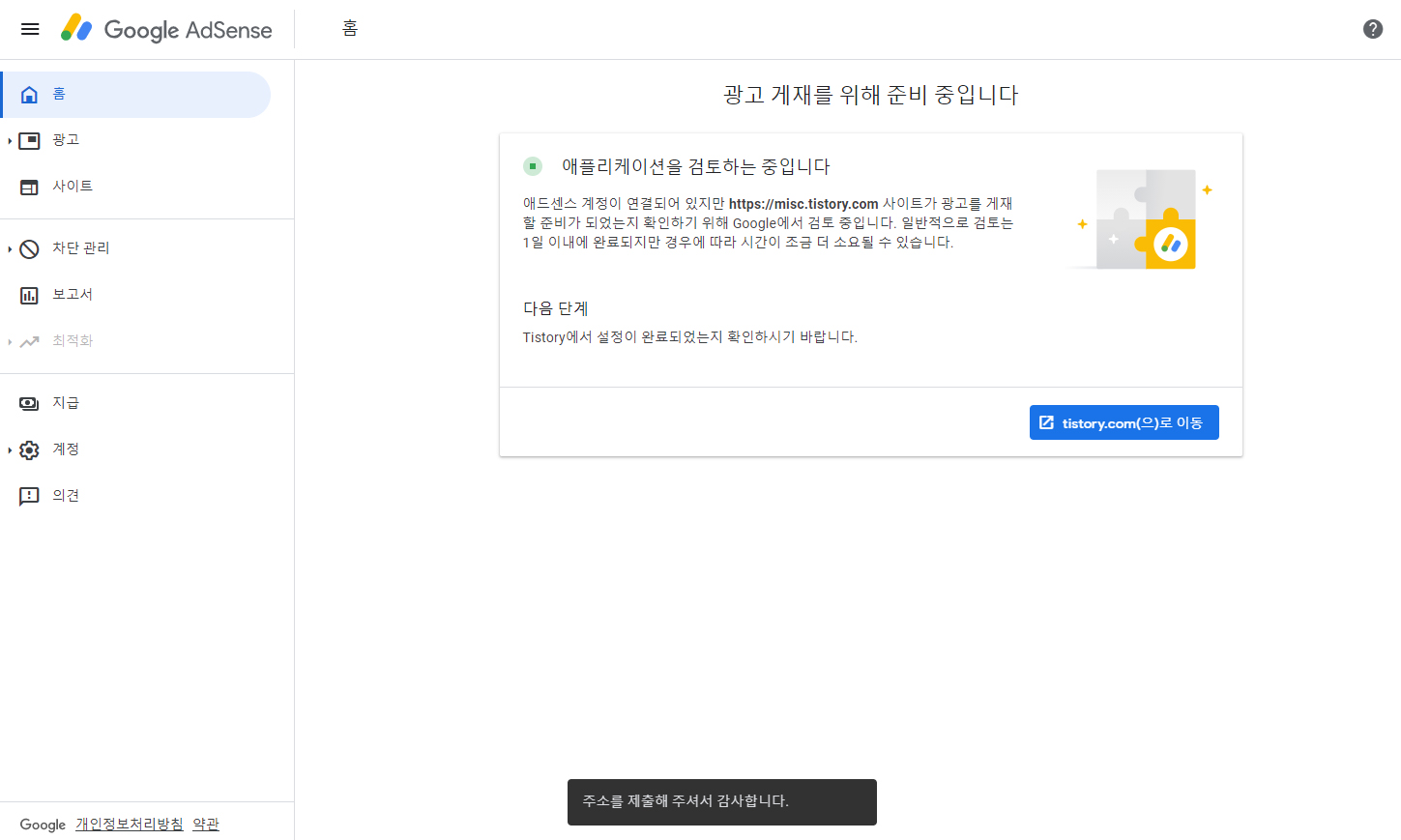Open the 광고 sidebar item
This screenshot has height=840, width=1401.
click(x=135, y=141)
